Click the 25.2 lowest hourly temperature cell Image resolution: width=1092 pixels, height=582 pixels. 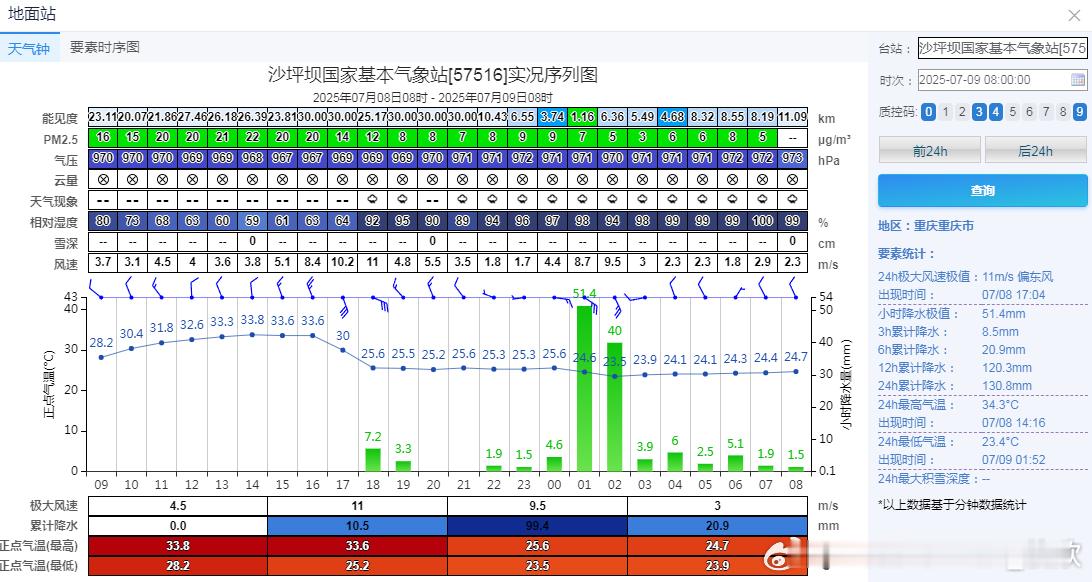[x=358, y=565]
